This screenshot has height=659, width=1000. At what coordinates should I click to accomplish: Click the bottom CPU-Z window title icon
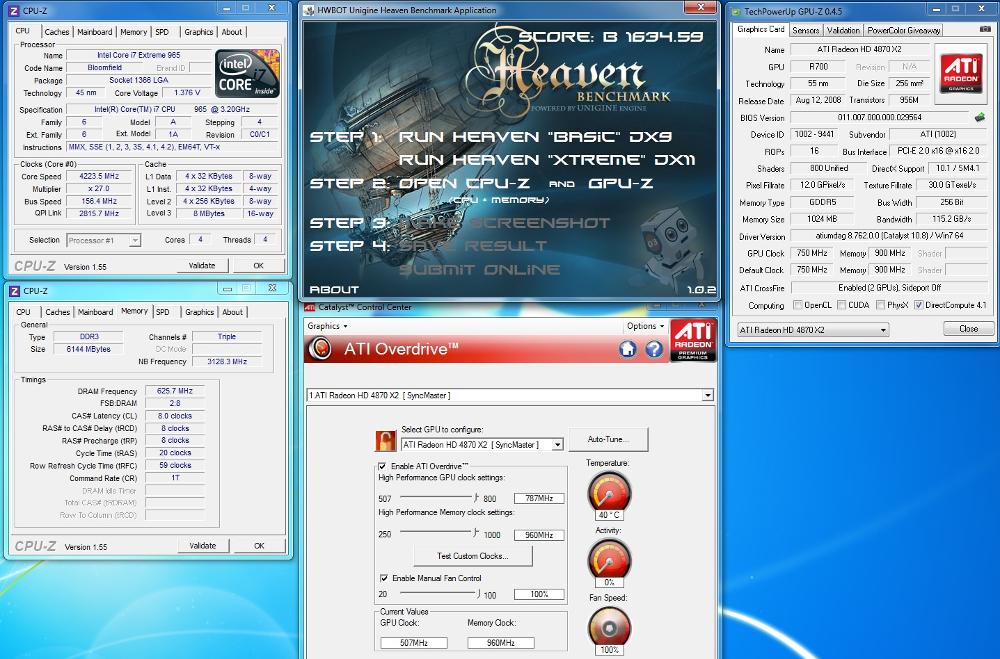pos(14,291)
